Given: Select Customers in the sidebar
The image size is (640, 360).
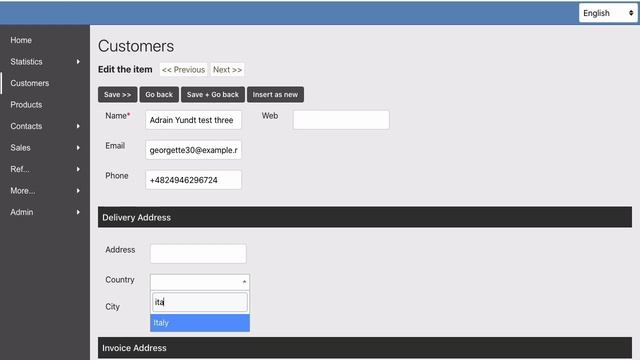Looking at the screenshot, I should click(30, 83).
